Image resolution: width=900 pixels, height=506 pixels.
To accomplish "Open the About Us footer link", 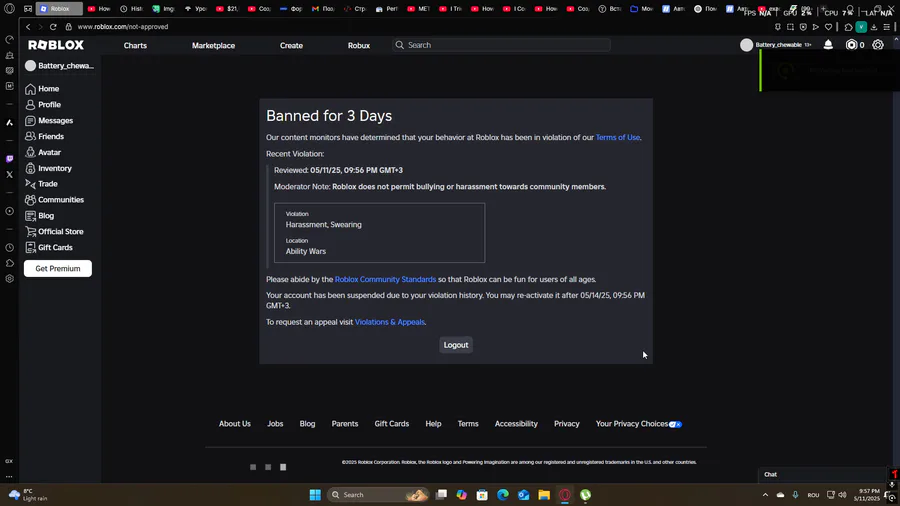I will pyautogui.click(x=235, y=423).
